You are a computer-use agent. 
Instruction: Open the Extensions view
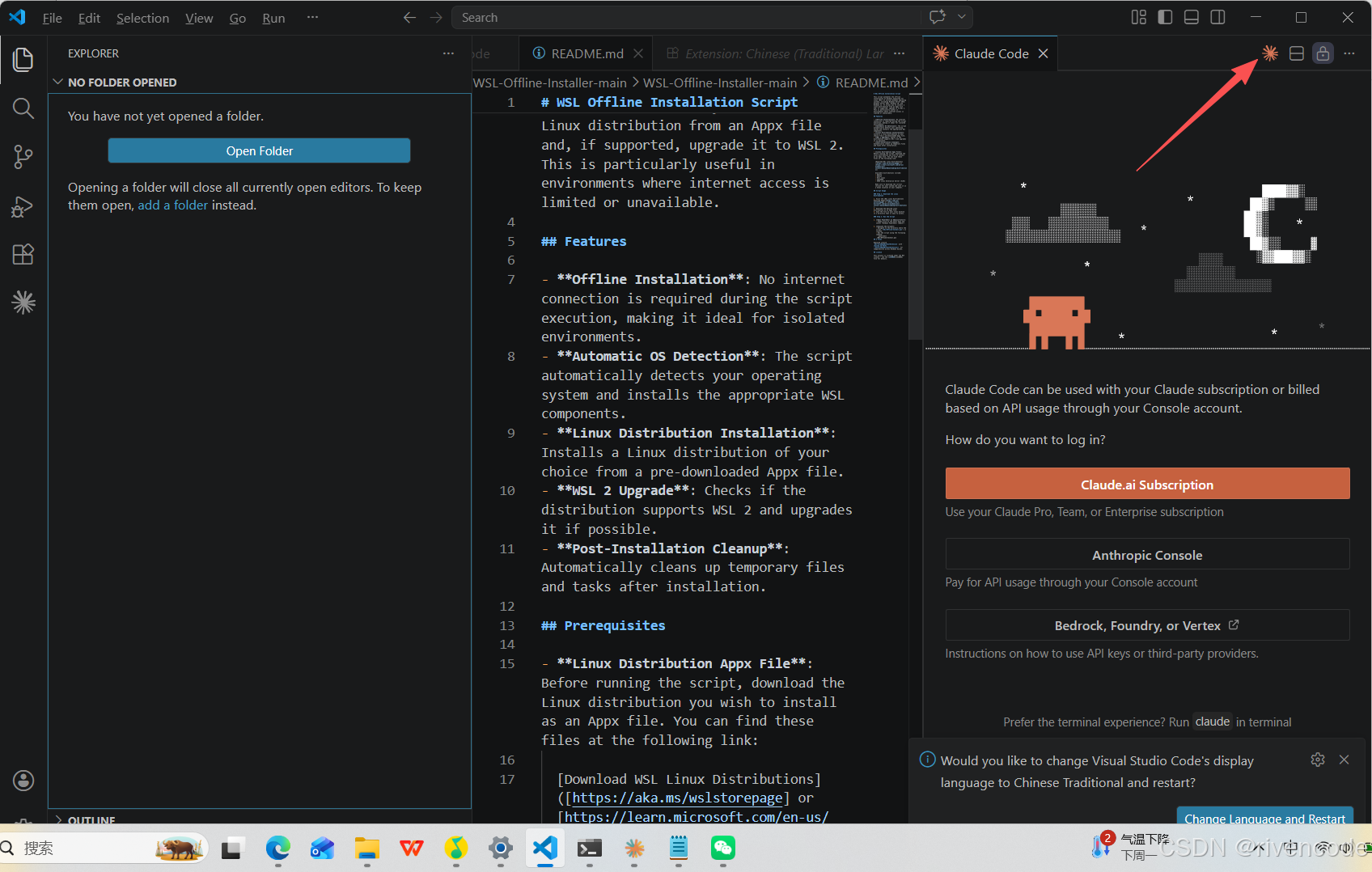(x=23, y=255)
